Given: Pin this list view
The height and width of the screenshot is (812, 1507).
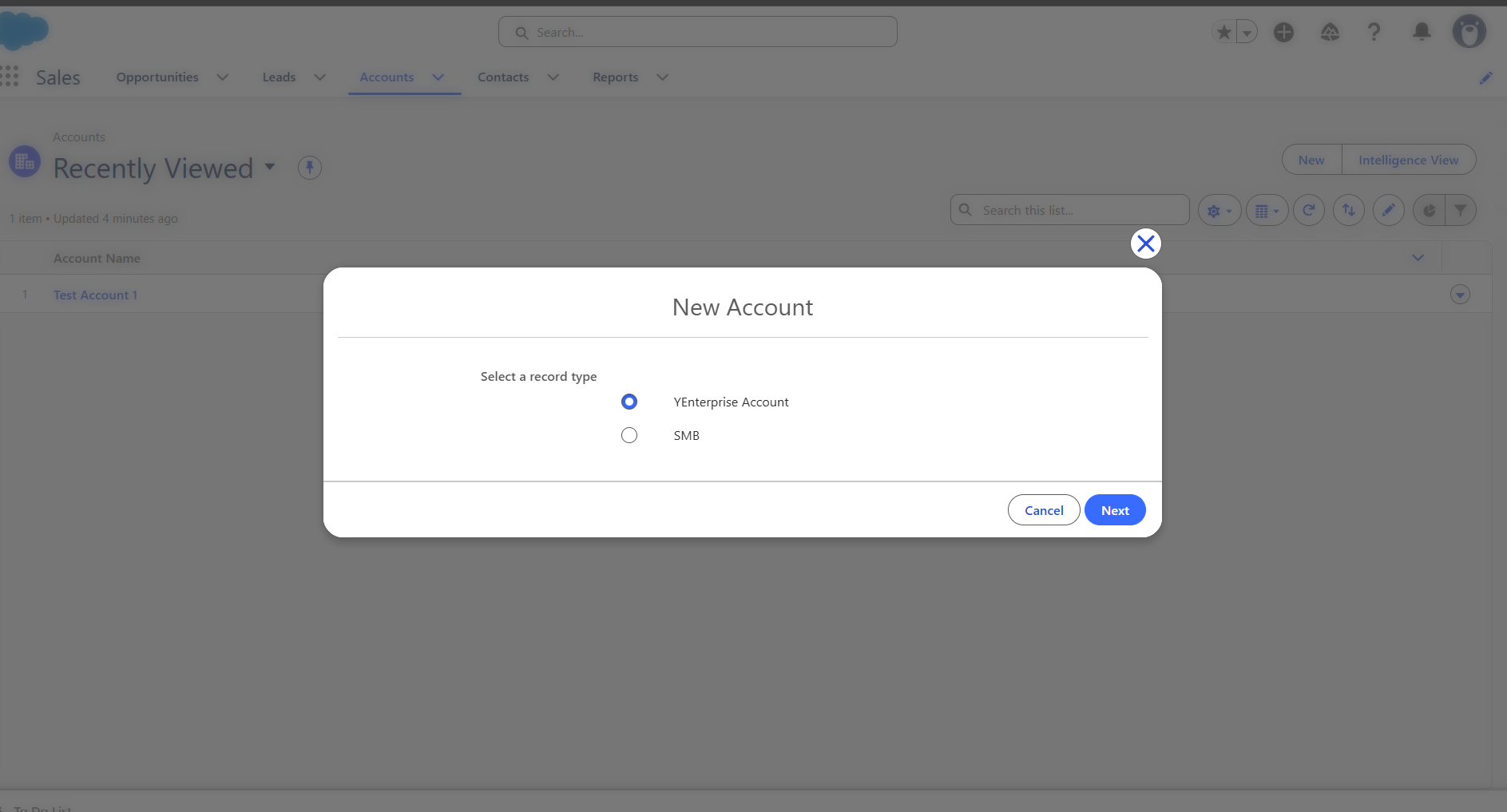Looking at the screenshot, I should [310, 168].
